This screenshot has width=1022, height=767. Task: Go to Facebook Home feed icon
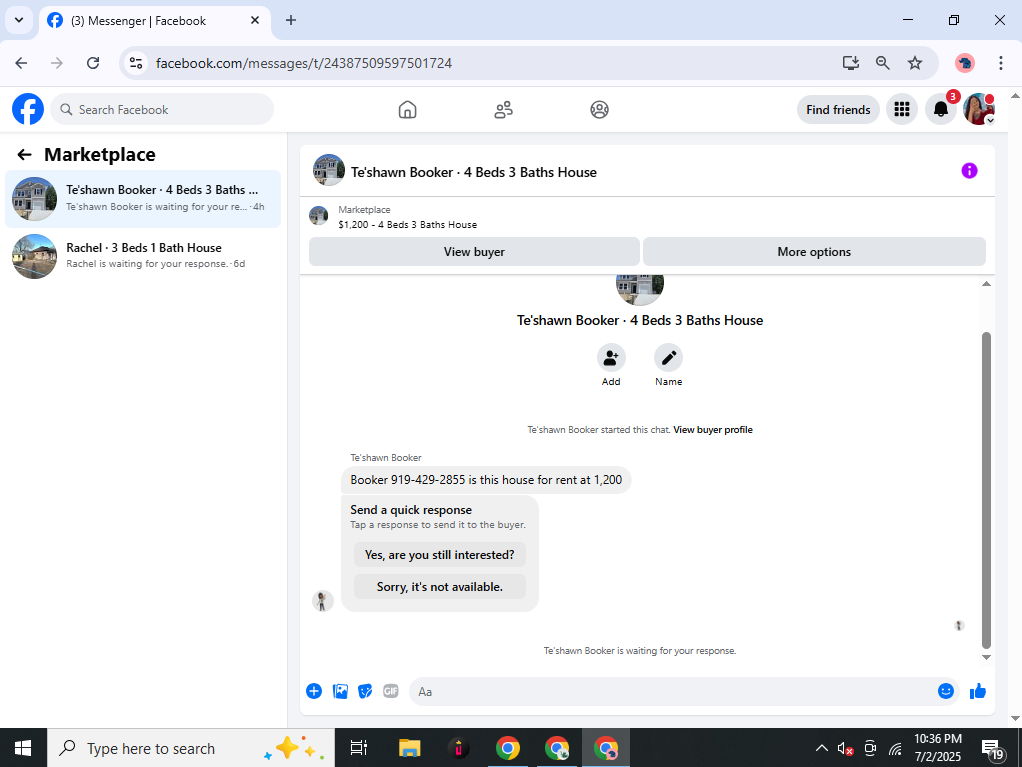pos(407,109)
